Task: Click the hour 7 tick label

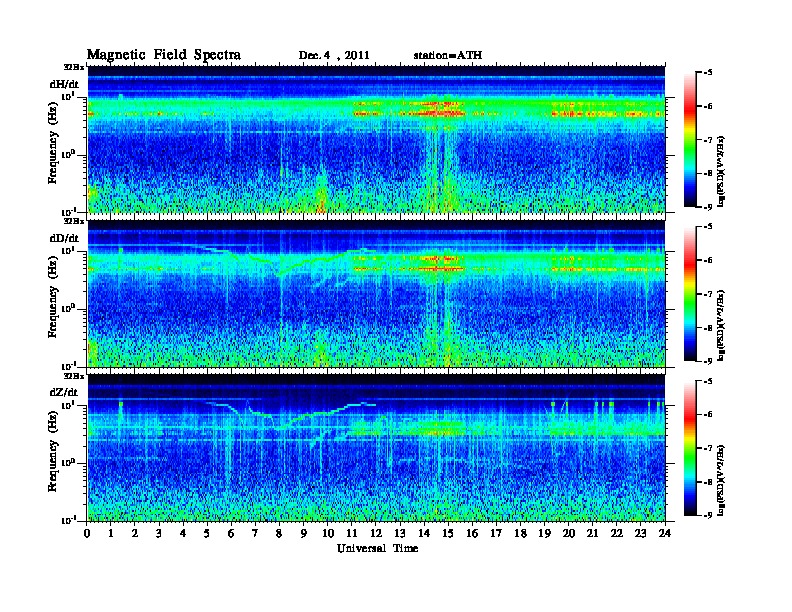Action: pos(255,533)
